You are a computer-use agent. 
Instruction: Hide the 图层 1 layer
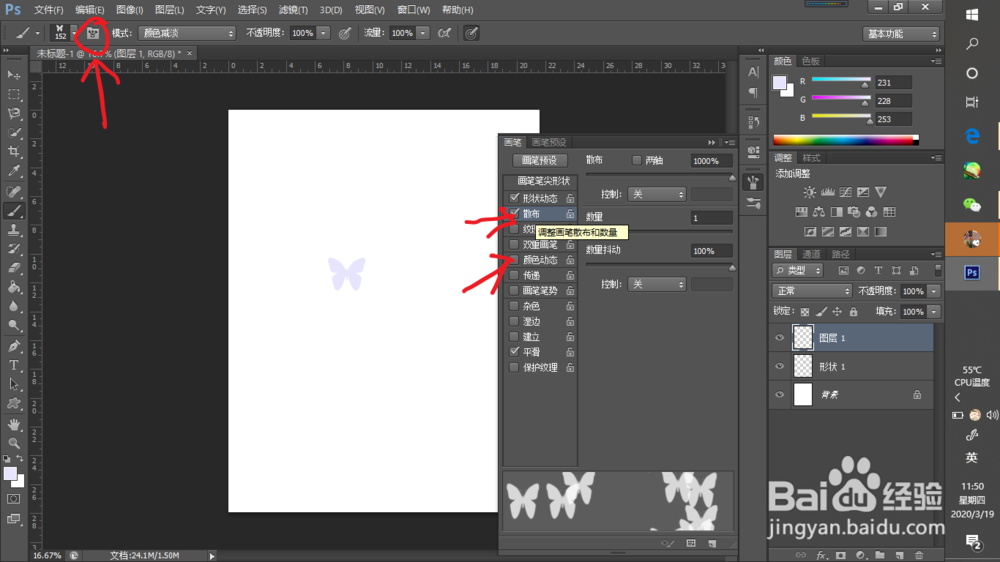[779, 338]
